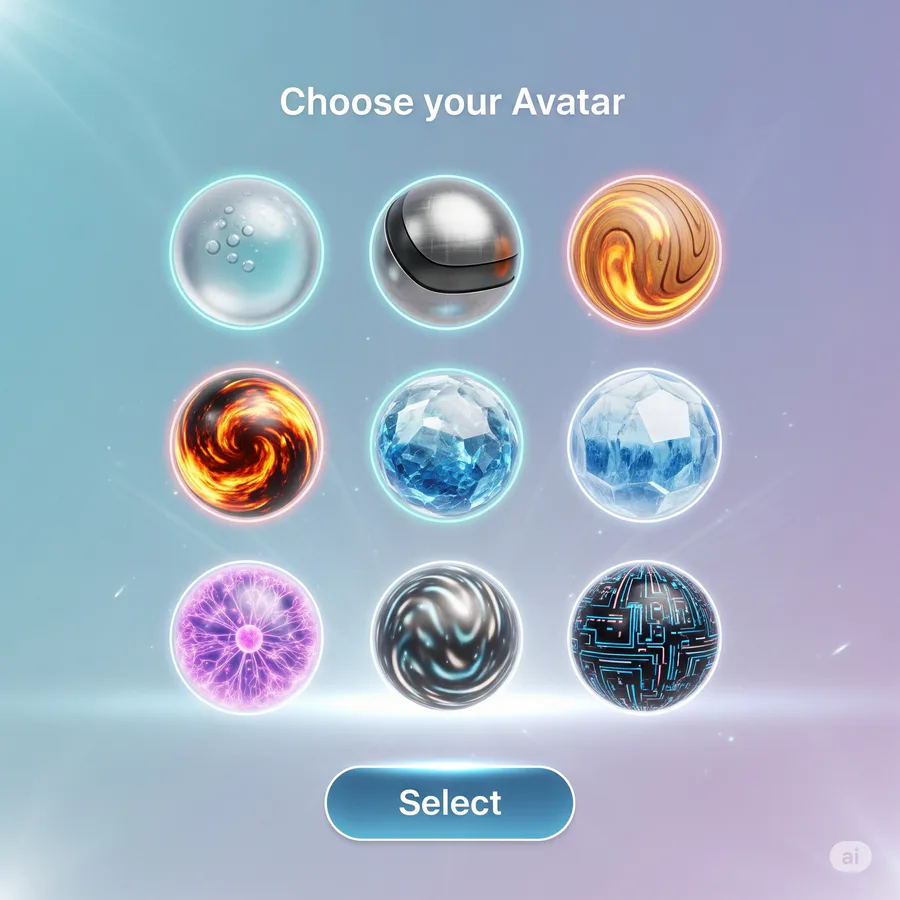Image resolution: width=900 pixels, height=900 pixels.
Task: Select the liquid chrome swirl orb
Action: (447, 637)
